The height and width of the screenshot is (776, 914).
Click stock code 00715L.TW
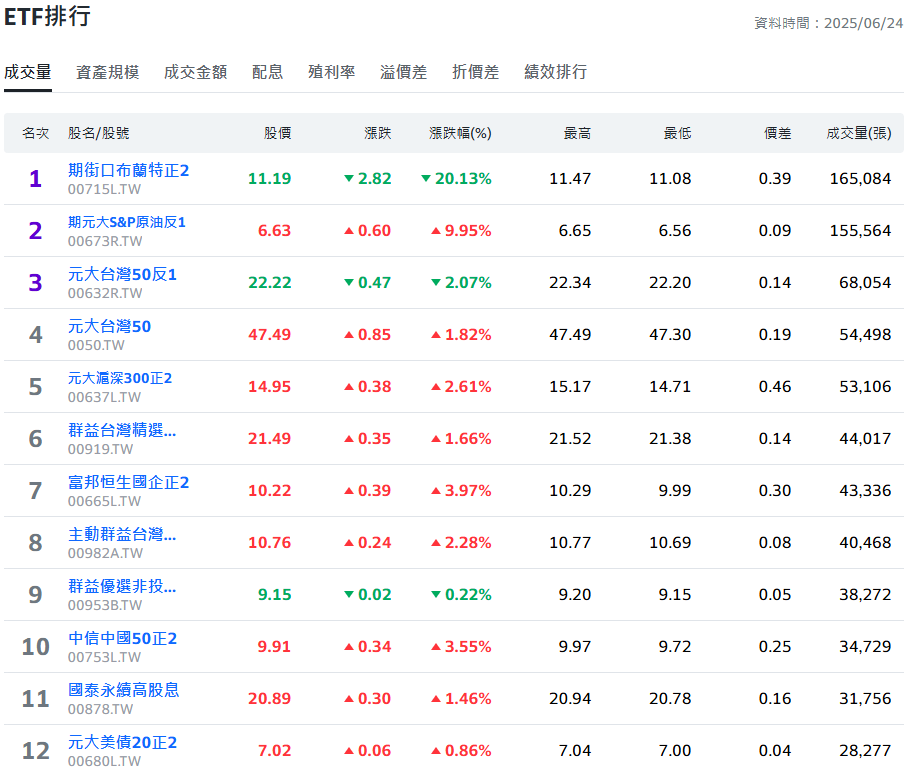pos(104,189)
